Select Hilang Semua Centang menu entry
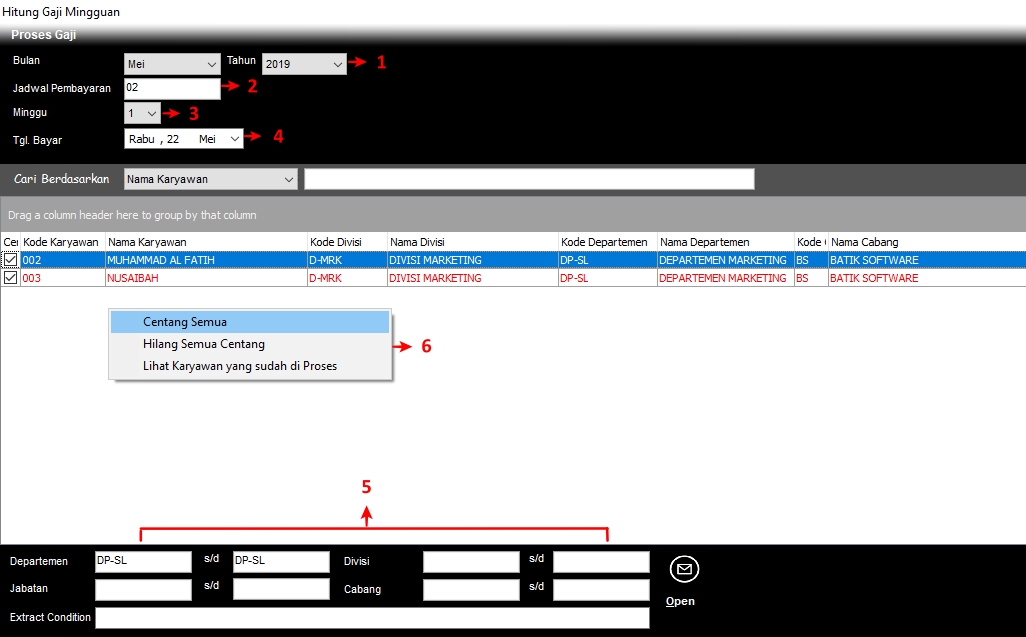Image resolution: width=1026 pixels, height=637 pixels. (x=203, y=344)
